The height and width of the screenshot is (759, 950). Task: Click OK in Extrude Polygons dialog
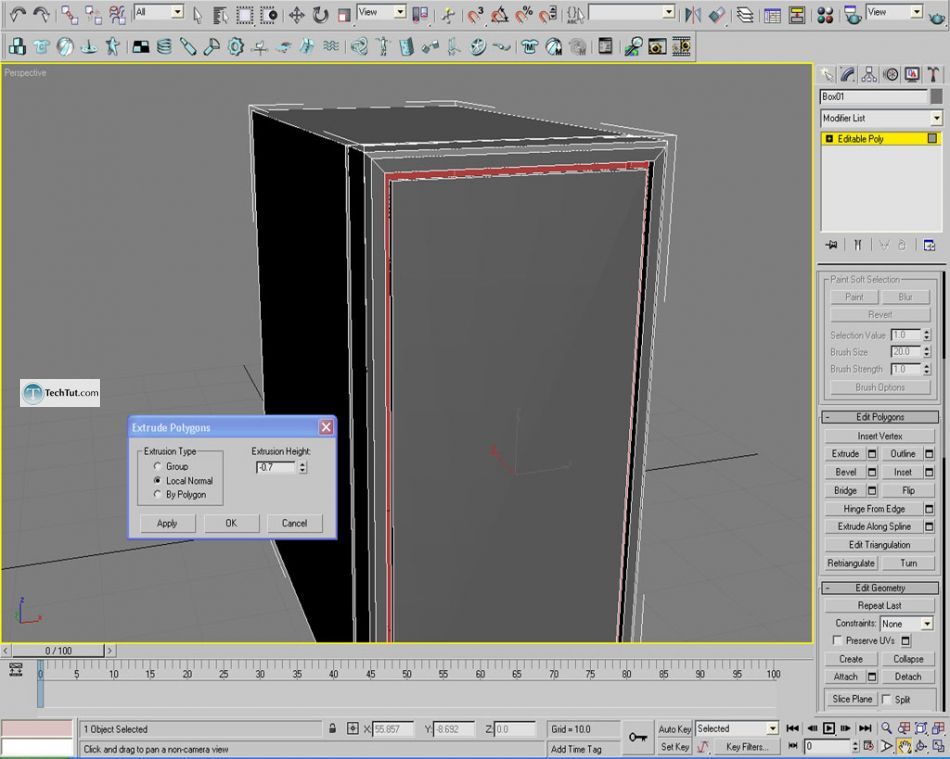(231, 523)
